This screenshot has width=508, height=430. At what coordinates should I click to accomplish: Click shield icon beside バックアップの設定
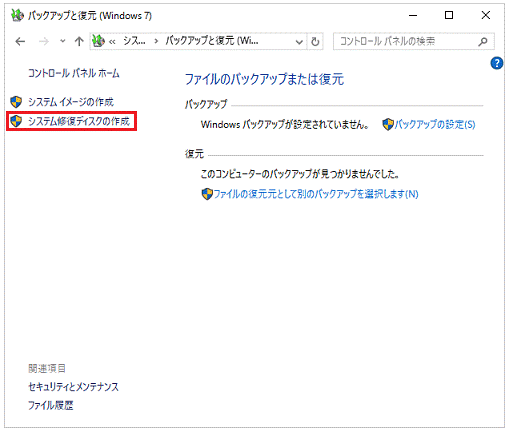point(388,125)
